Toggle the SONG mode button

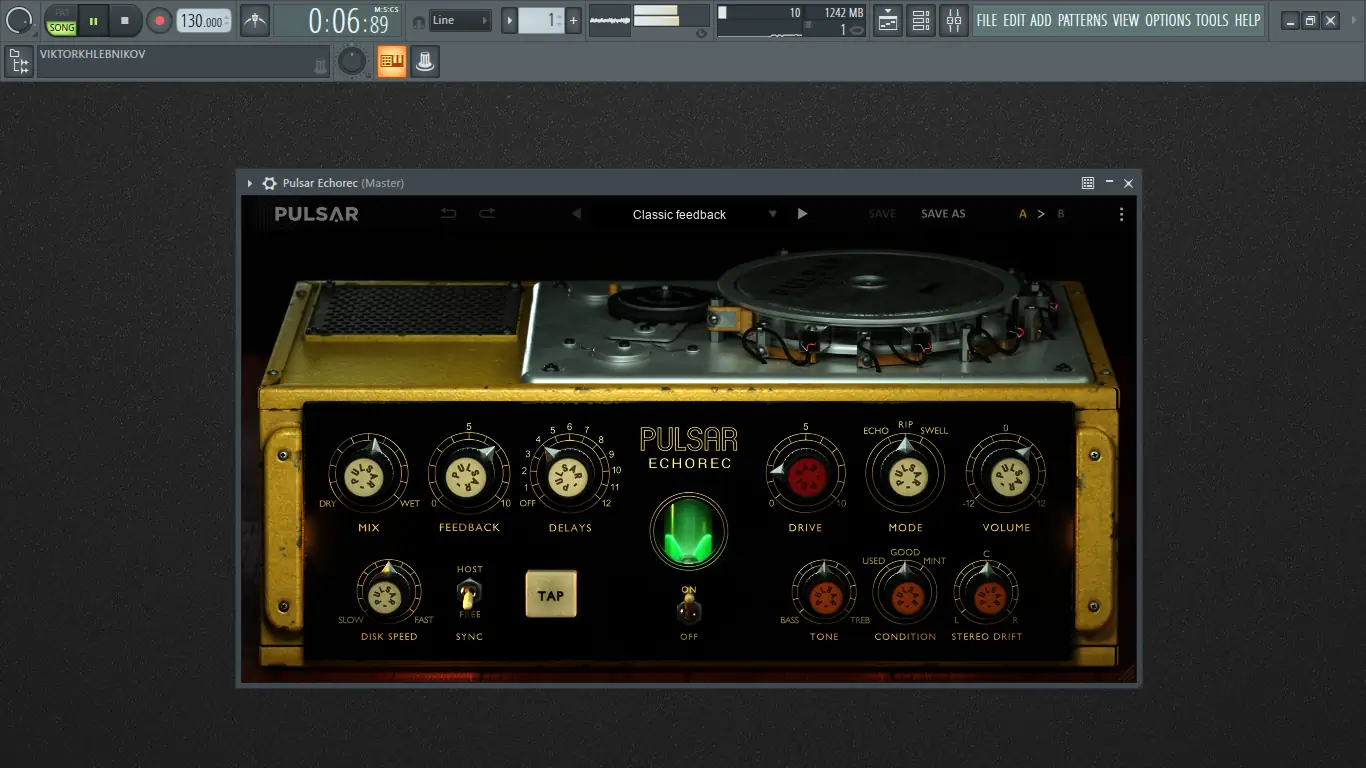coord(62,27)
